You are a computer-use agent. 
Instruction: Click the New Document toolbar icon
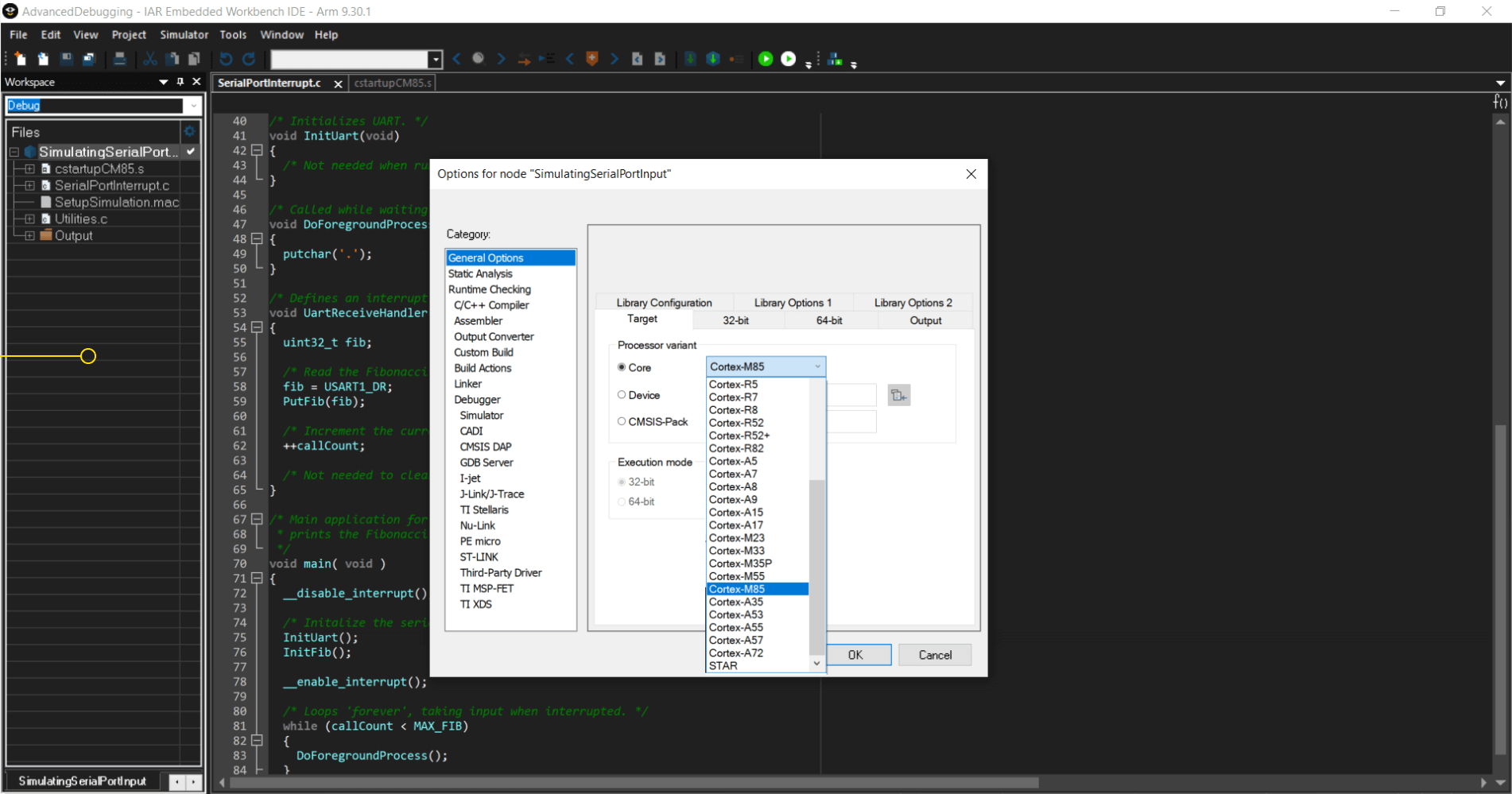[21, 59]
